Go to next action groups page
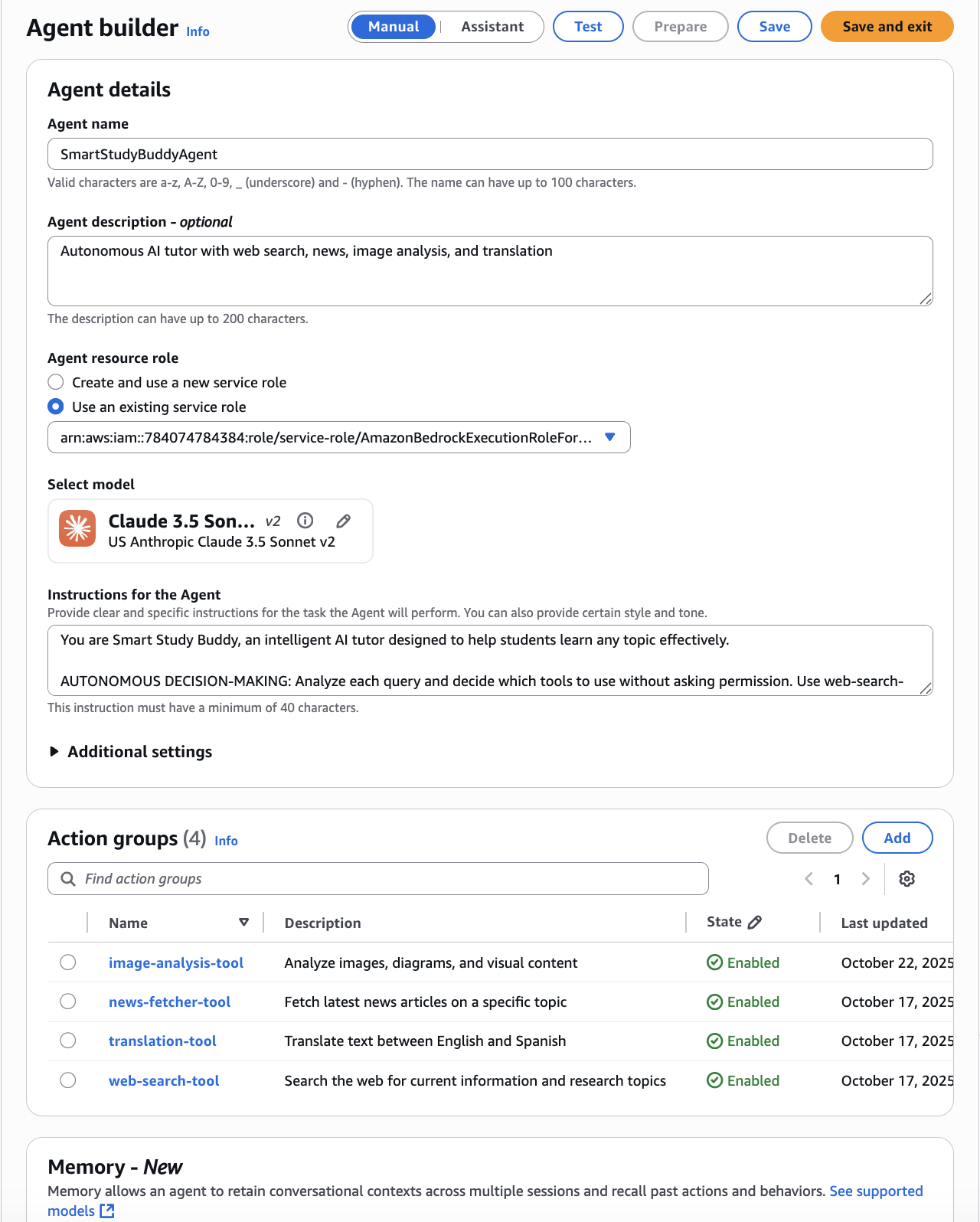980x1222 pixels. pyautogui.click(x=866, y=879)
